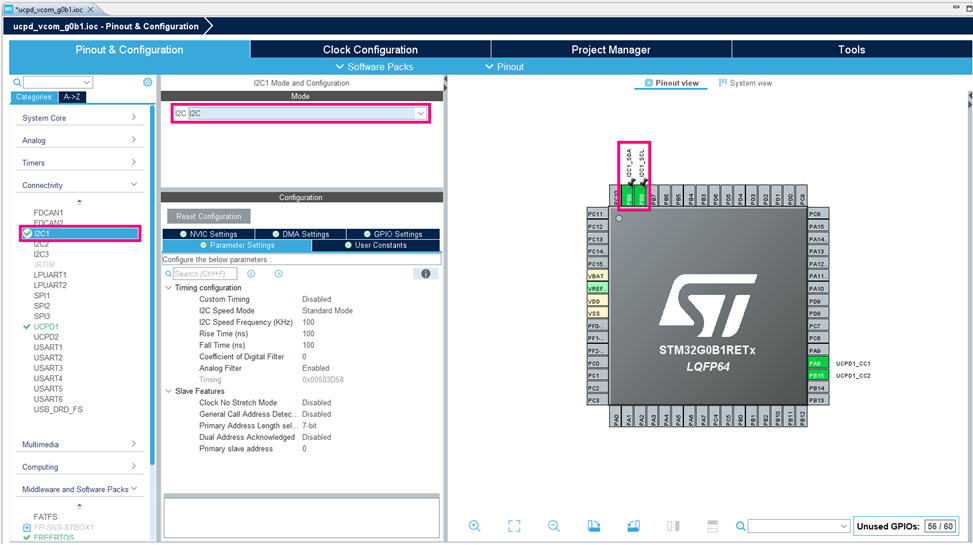Open the NVIC Settings tab
The image size is (973, 545).
[x=208, y=234]
